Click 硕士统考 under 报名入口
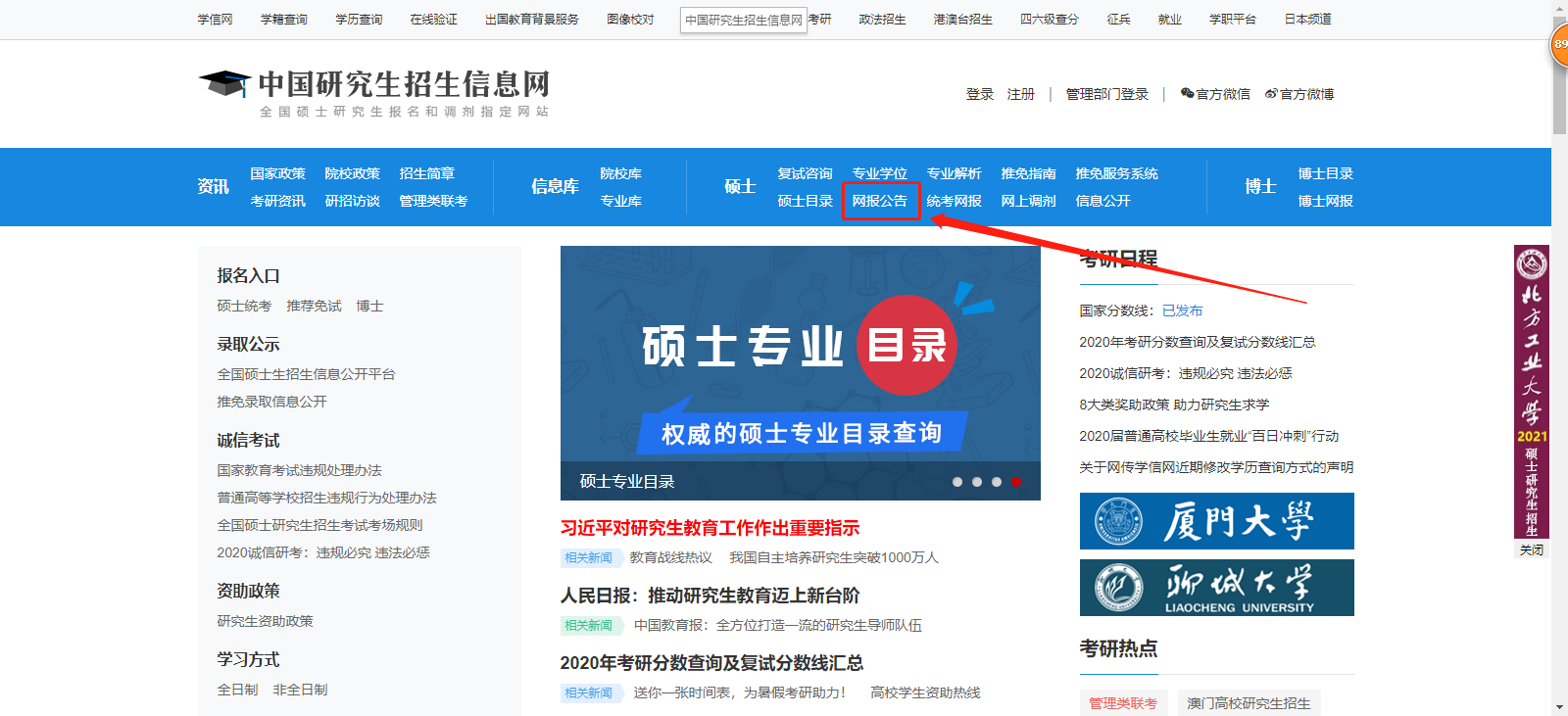The width and height of the screenshot is (1568, 716). [x=244, y=306]
